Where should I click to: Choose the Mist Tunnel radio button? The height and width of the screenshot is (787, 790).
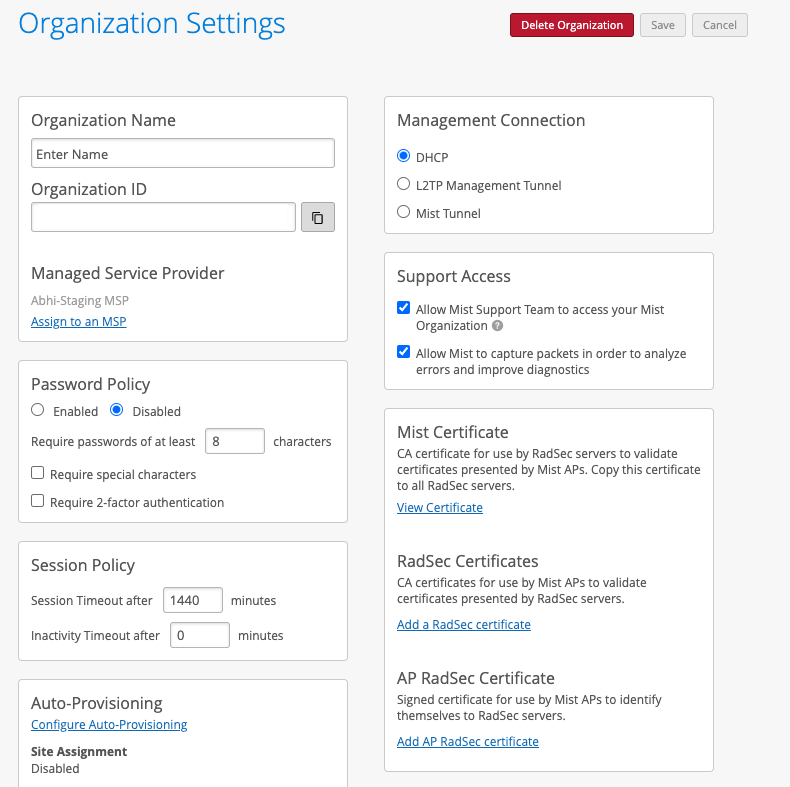click(404, 212)
